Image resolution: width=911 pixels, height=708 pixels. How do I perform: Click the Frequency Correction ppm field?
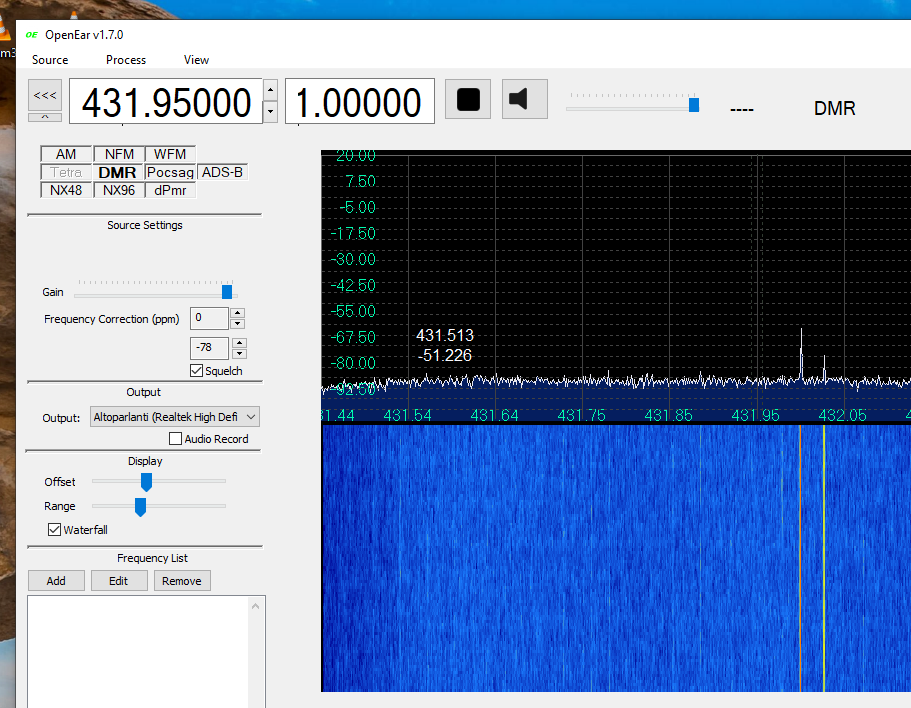coord(209,318)
